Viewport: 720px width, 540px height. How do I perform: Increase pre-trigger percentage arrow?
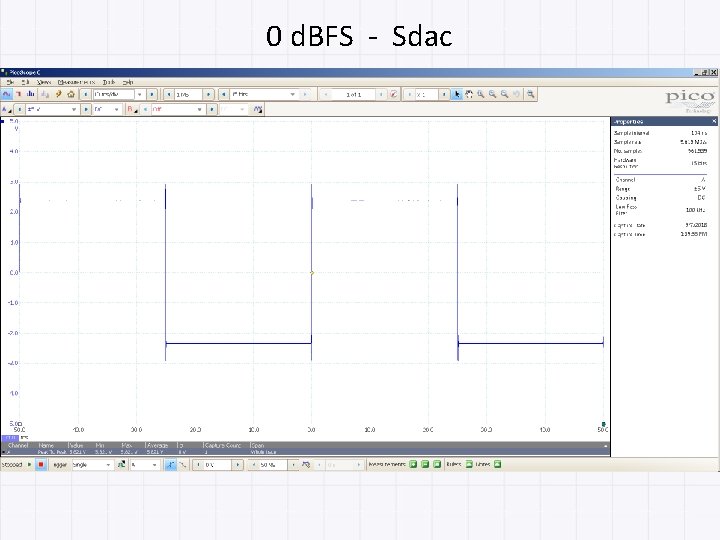pyautogui.click(x=293, y=465)
